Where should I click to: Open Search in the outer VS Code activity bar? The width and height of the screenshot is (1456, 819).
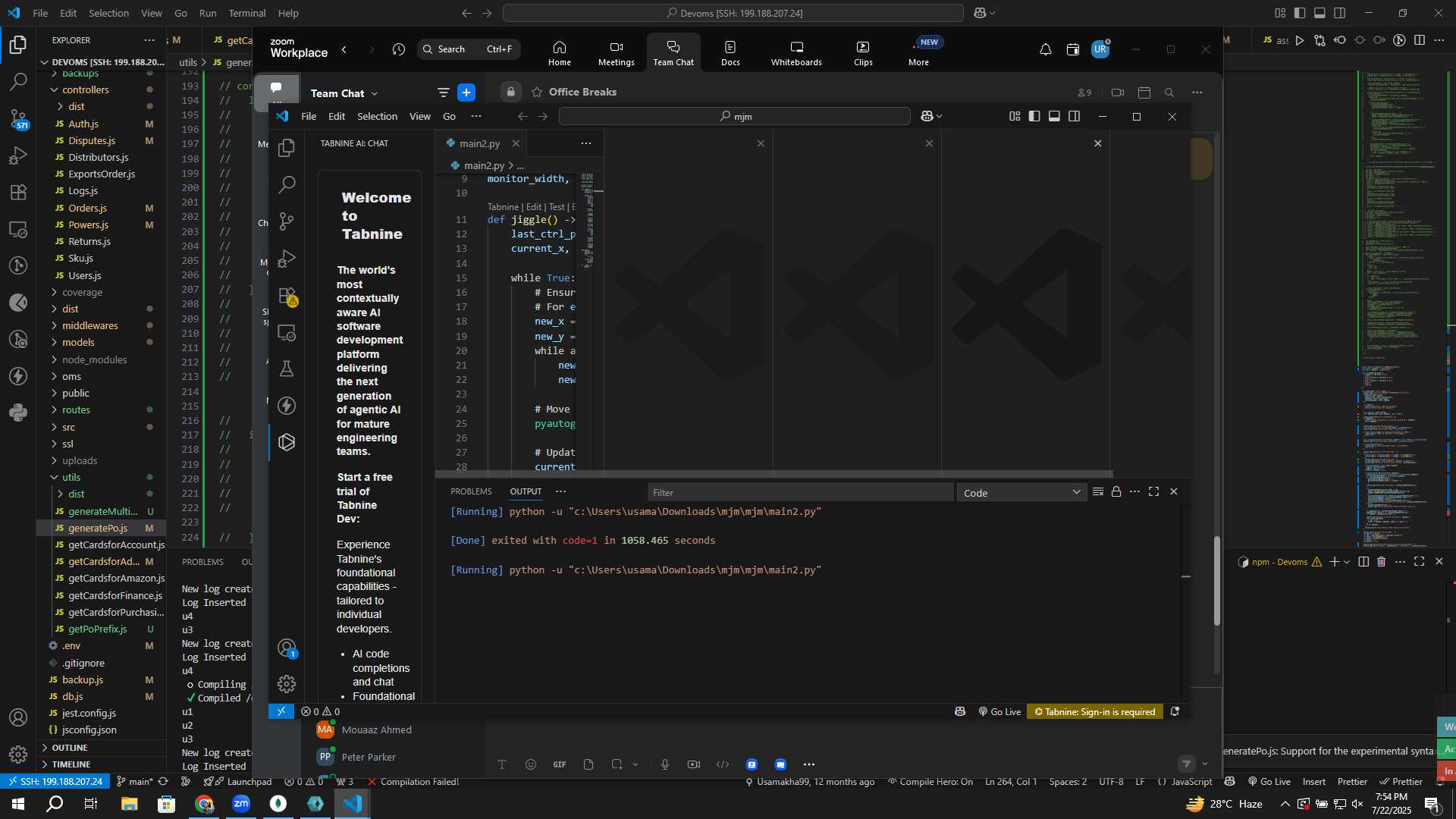tap(18, 81)
